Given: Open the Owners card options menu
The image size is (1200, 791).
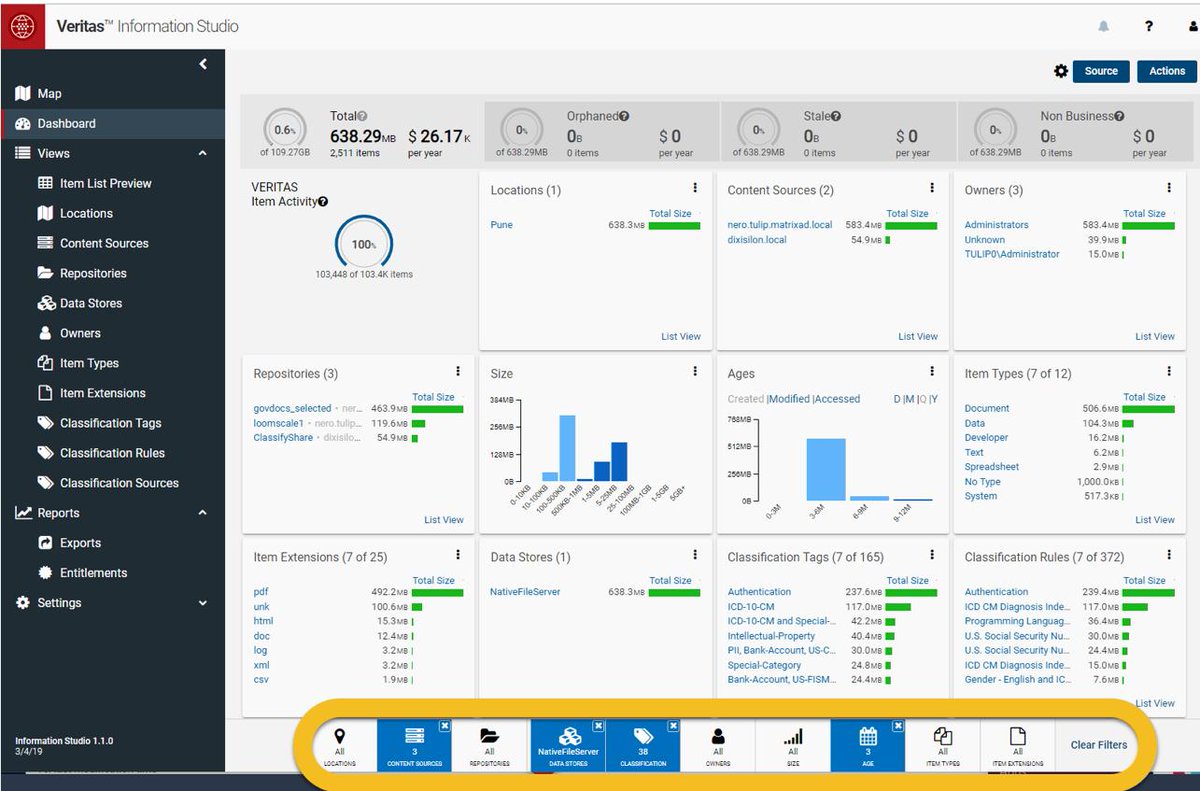Looking at the screenshot, I should 1169,188.
